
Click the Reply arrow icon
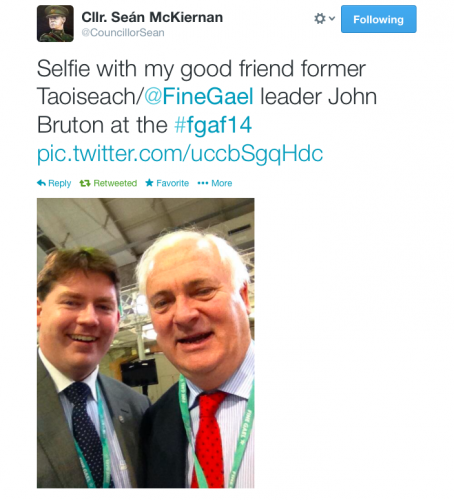pos(41,183)
